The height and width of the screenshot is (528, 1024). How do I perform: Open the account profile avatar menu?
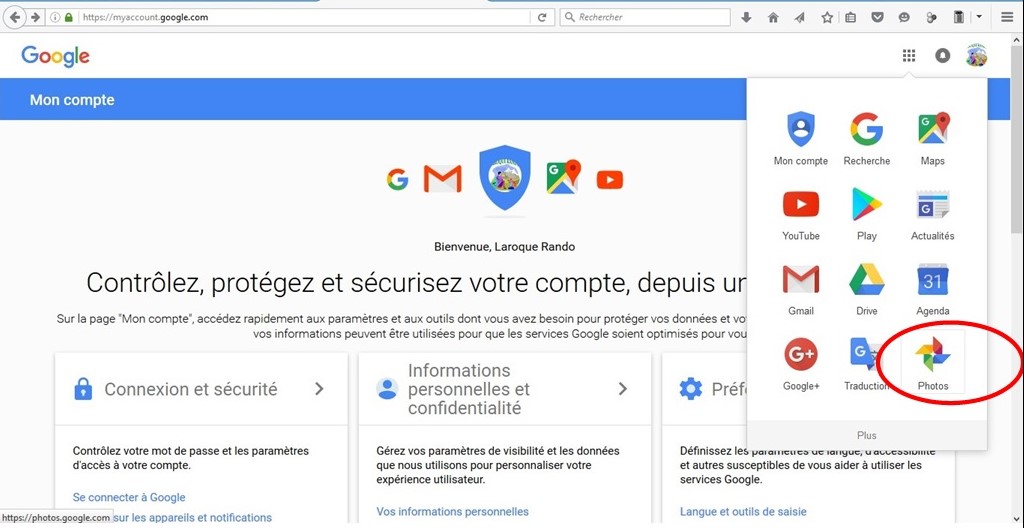tap(976, 56)
